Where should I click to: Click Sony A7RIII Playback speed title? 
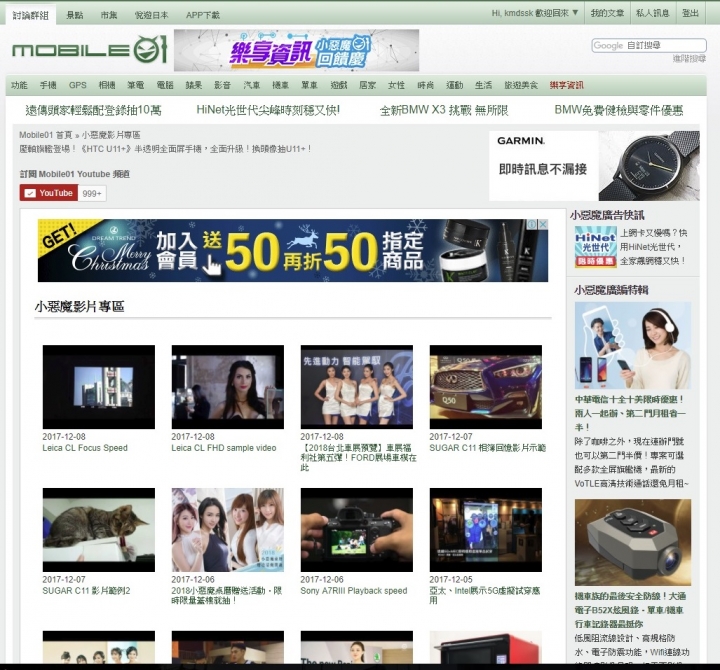354,591
